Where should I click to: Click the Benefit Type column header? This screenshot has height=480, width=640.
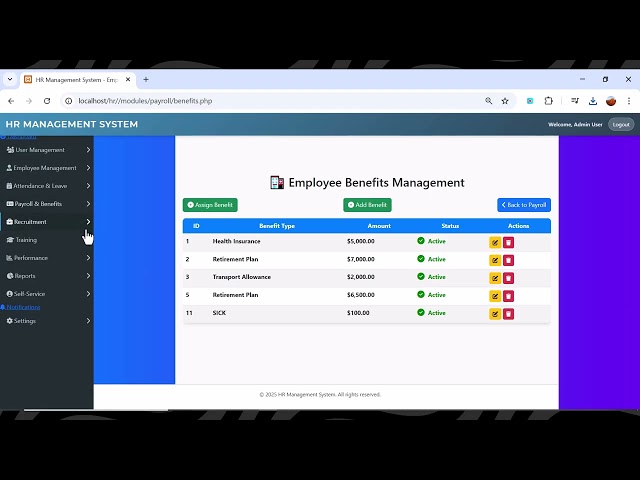[277, 226]
